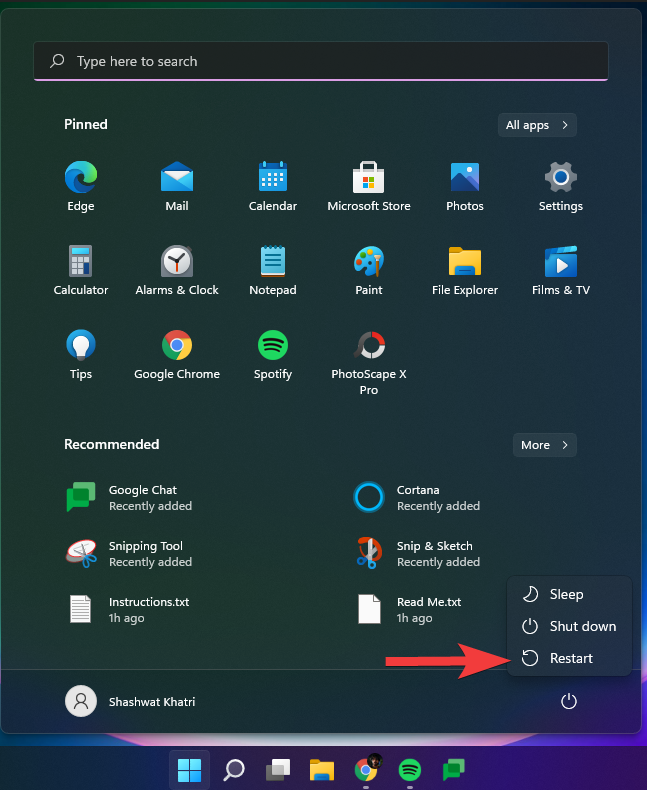Open Microsoft Store
Viewport: 647px width, 790px height.
point(369,186)
